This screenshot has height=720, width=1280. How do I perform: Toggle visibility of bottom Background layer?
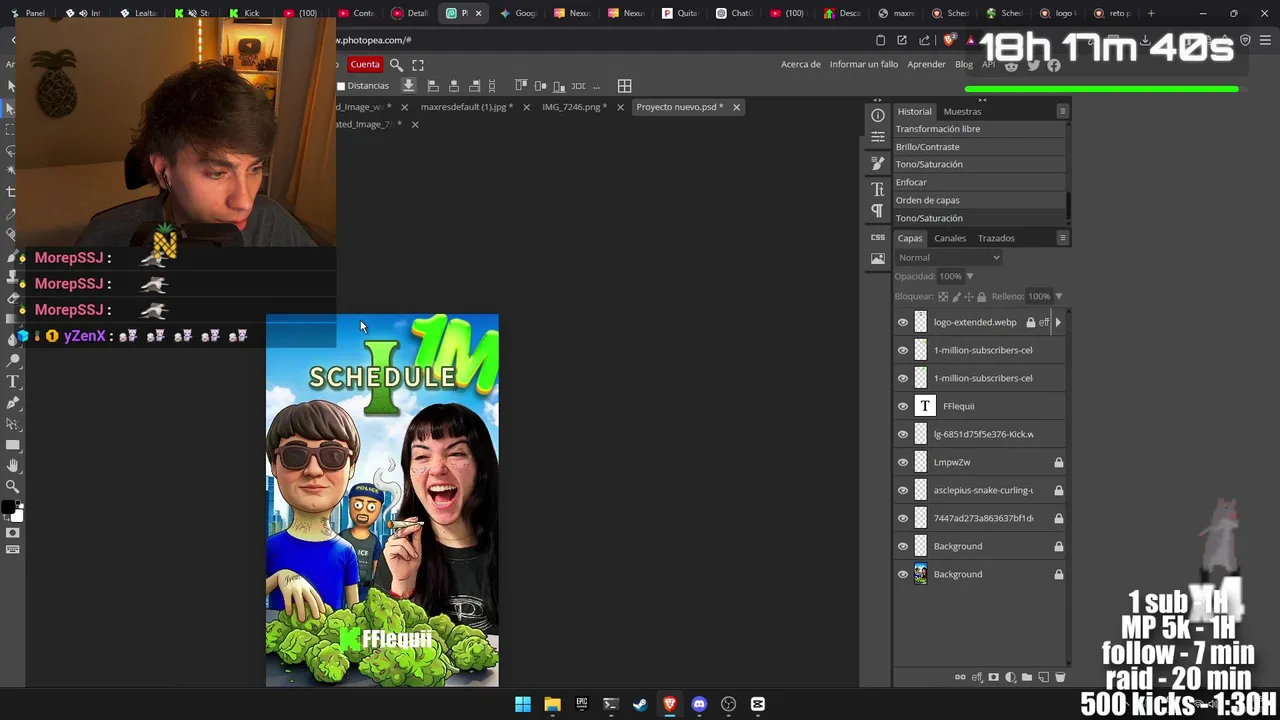[x=903, y=574]
